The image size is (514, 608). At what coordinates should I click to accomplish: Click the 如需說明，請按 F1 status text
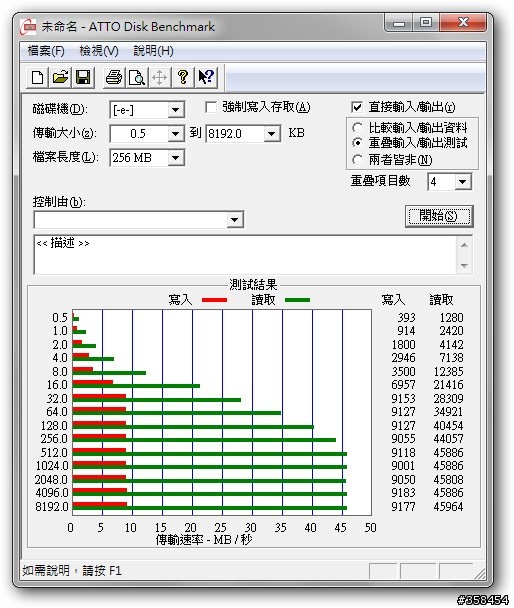(x=72, y=571)
